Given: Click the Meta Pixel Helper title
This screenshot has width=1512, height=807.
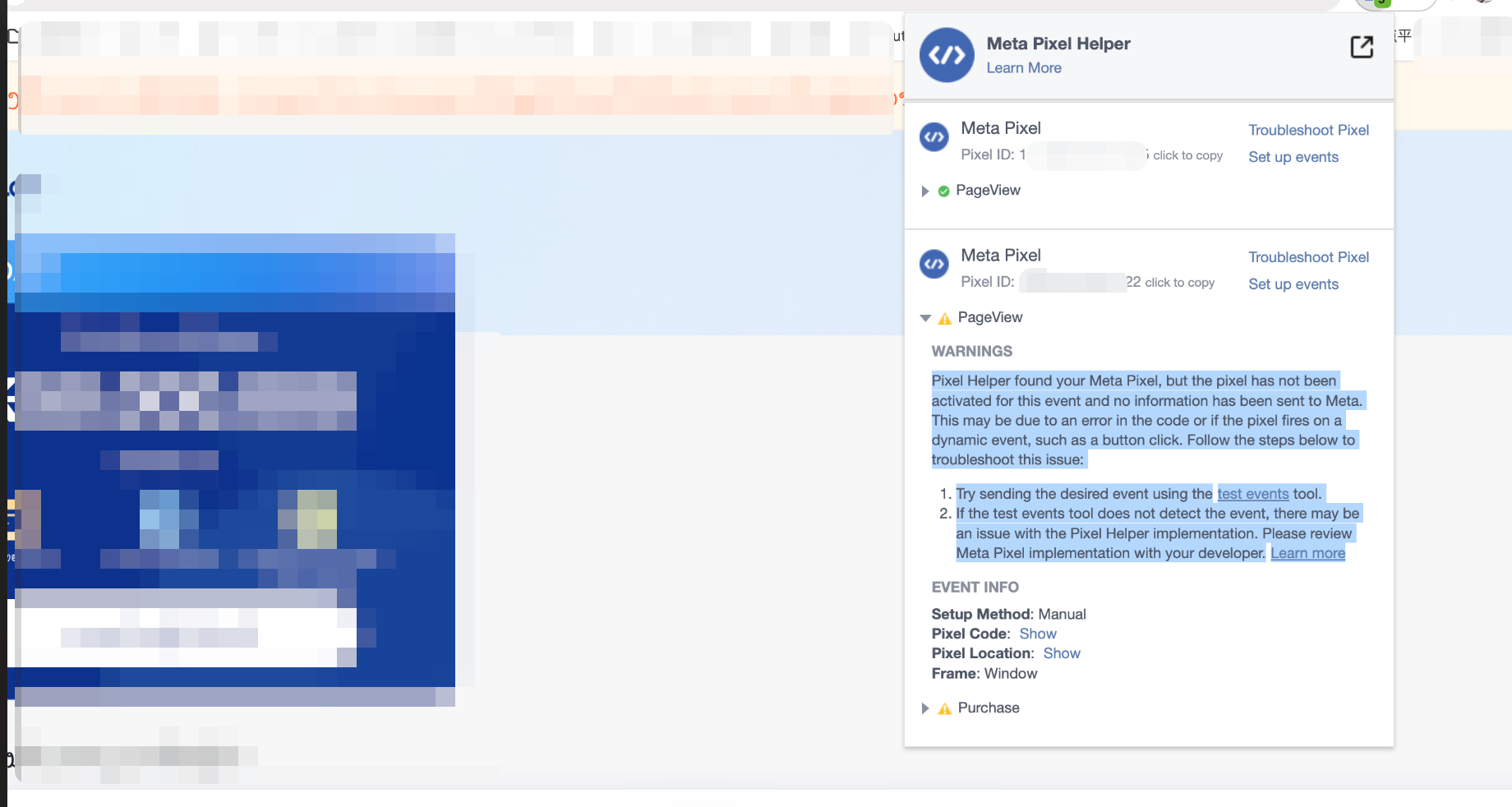Looking at the screenshot, I should pyautogui.click(x=1058, y=44).
